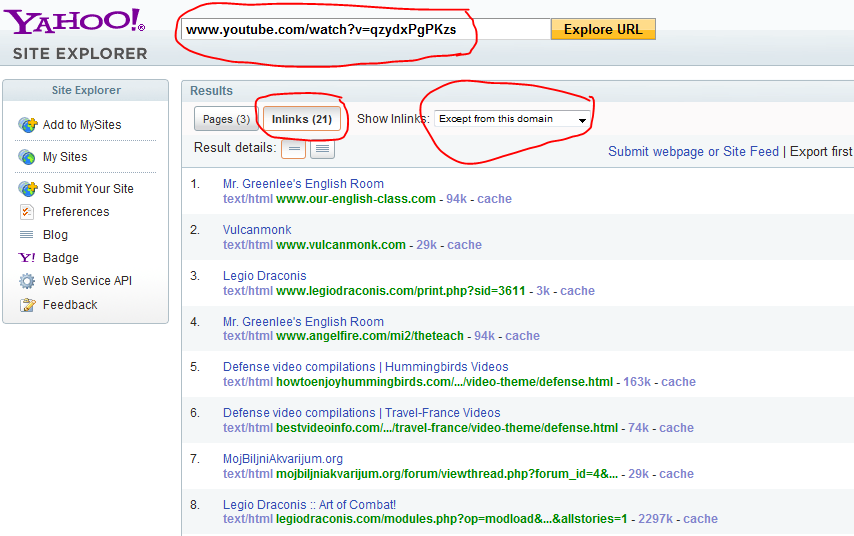Screen dimensions: 854x536
Task: Open the Show Inlinks domain dropdown
Action: 512,119
